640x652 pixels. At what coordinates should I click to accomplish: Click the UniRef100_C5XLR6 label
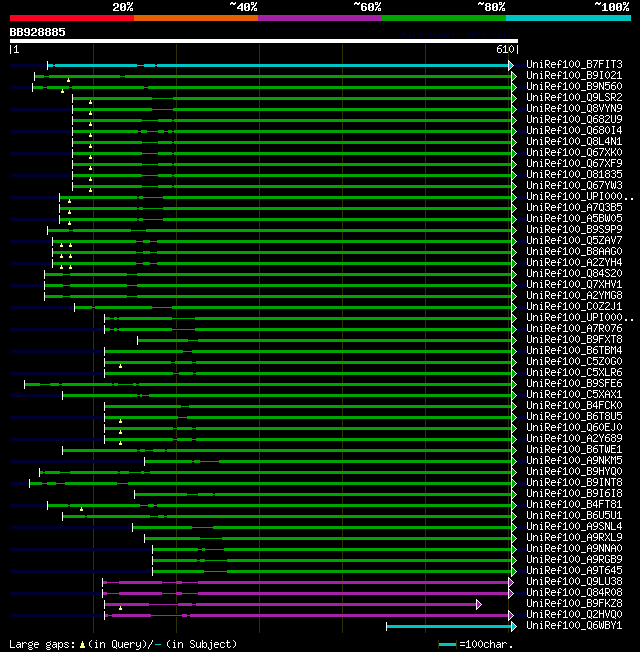tap(574, 373)
